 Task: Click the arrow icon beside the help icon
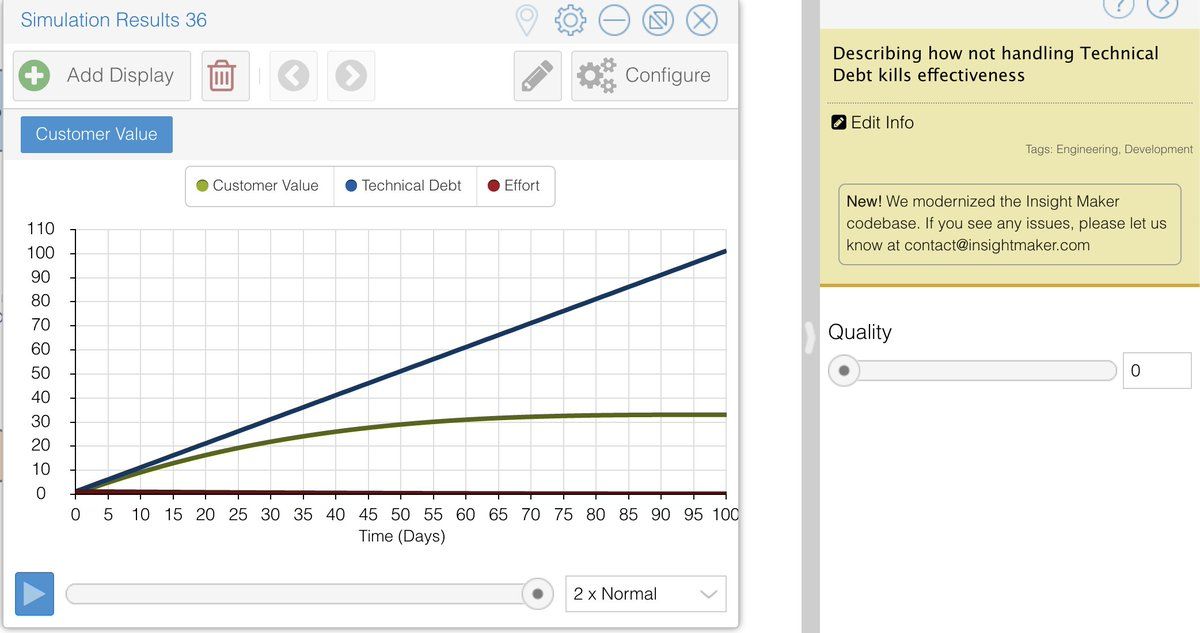click(x=1162, y=7)
